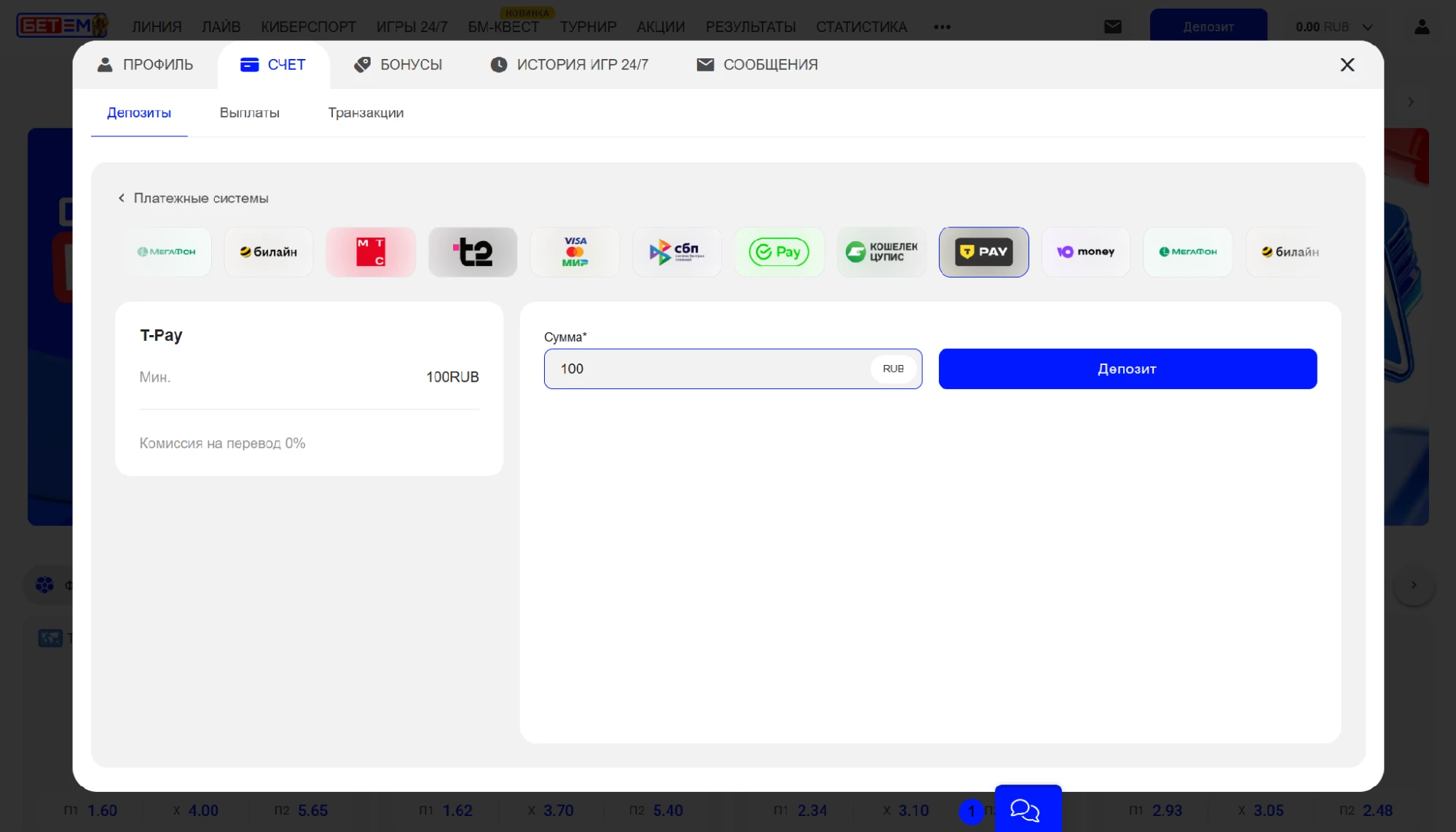1456x832 pixels.
Task: Select SberPay green Pay option
Action: pyautogui.click(x=779, y=252)
